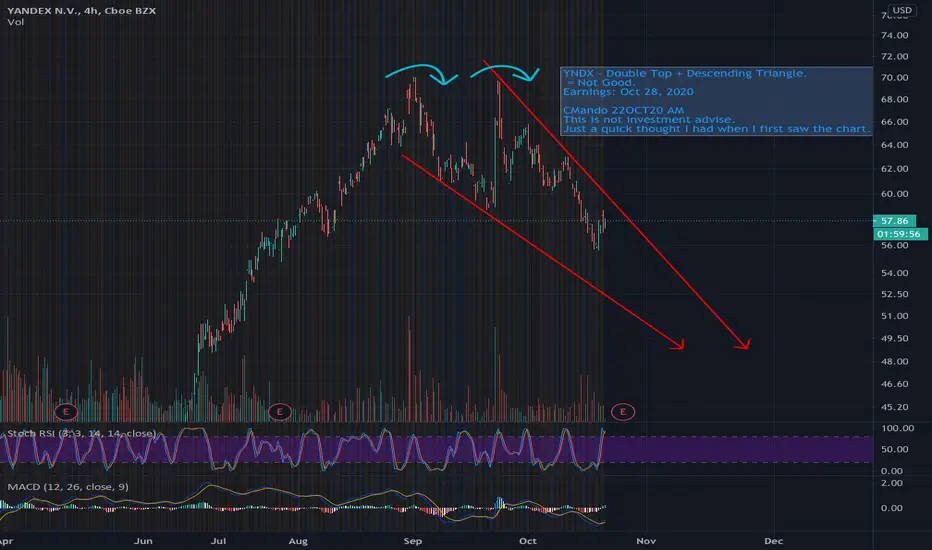Click the YANDEX N.V., 4h, Cboe BZX title
This screenshot has width=932, height=550.
point(81,11)
